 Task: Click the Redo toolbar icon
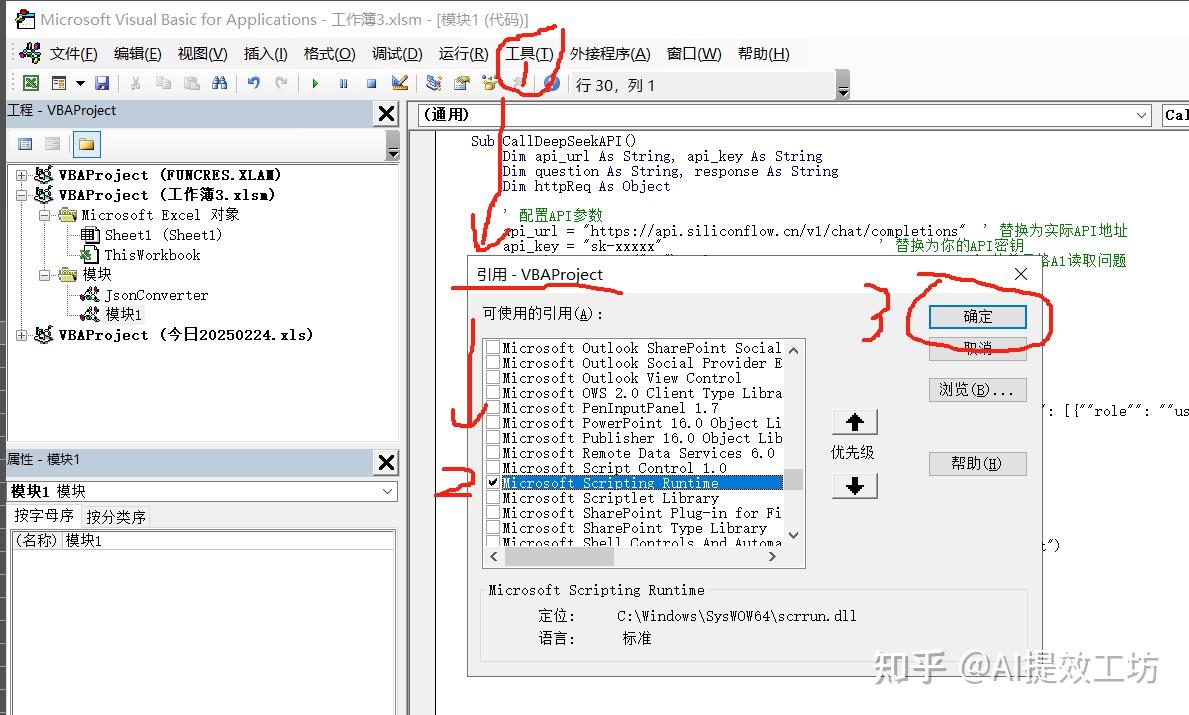click(x=281, y=83)
